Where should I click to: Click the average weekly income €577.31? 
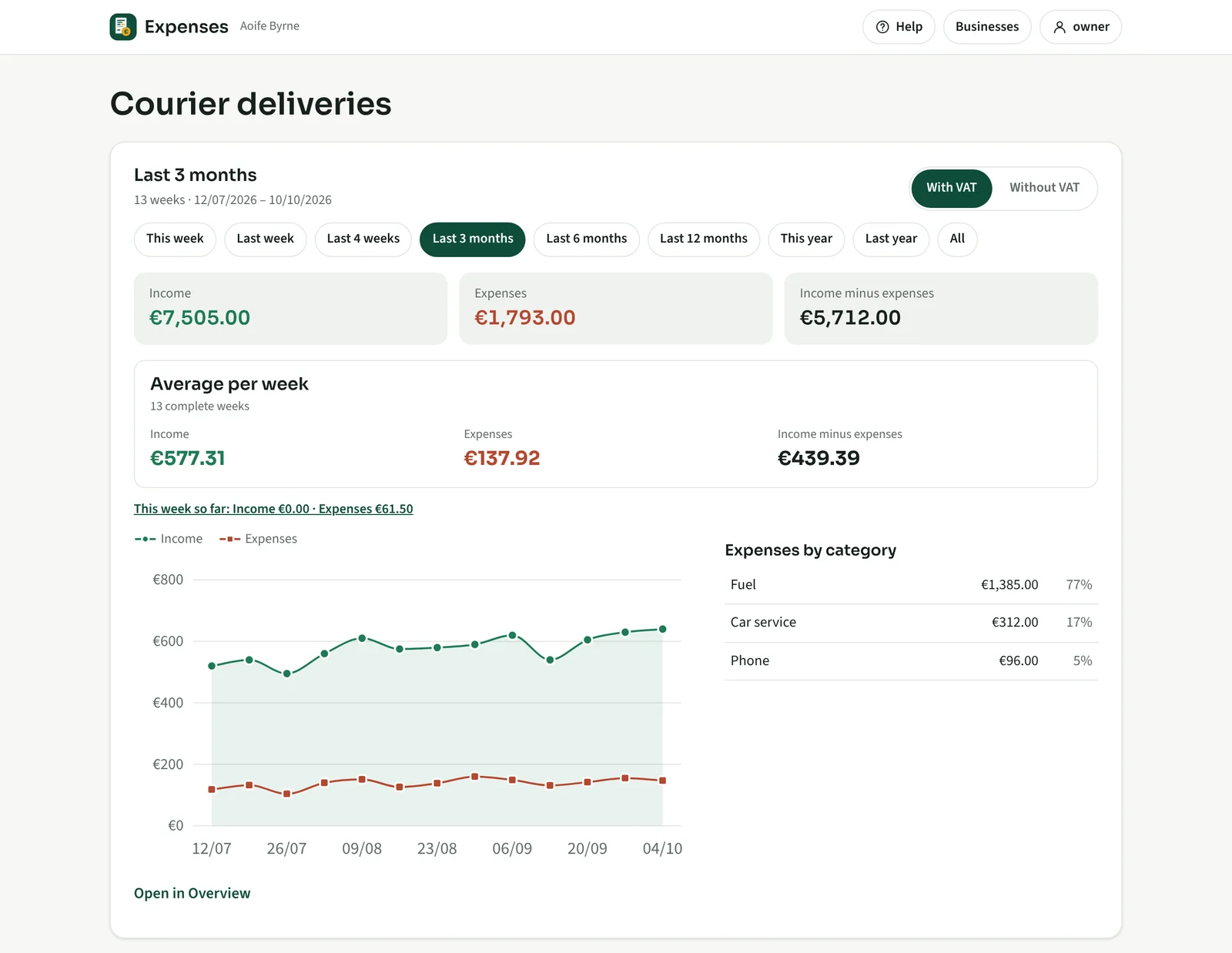[x=188, y=458]
